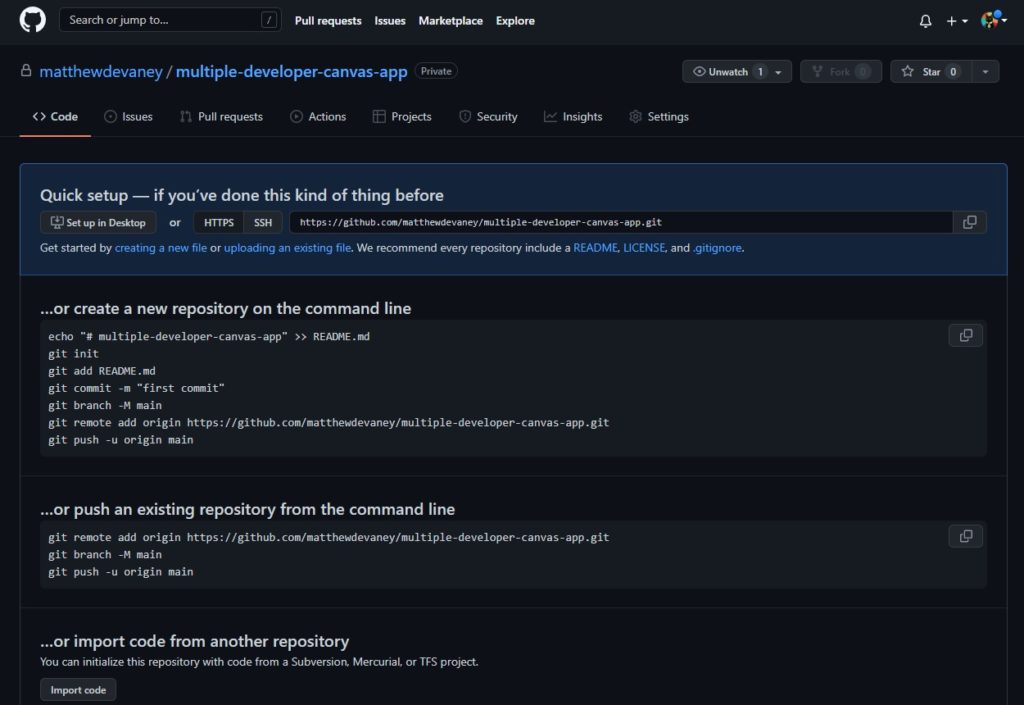This screenshot has height=705, width=1024.
Task: Click the Private badge label
Action: coord(436,71)
